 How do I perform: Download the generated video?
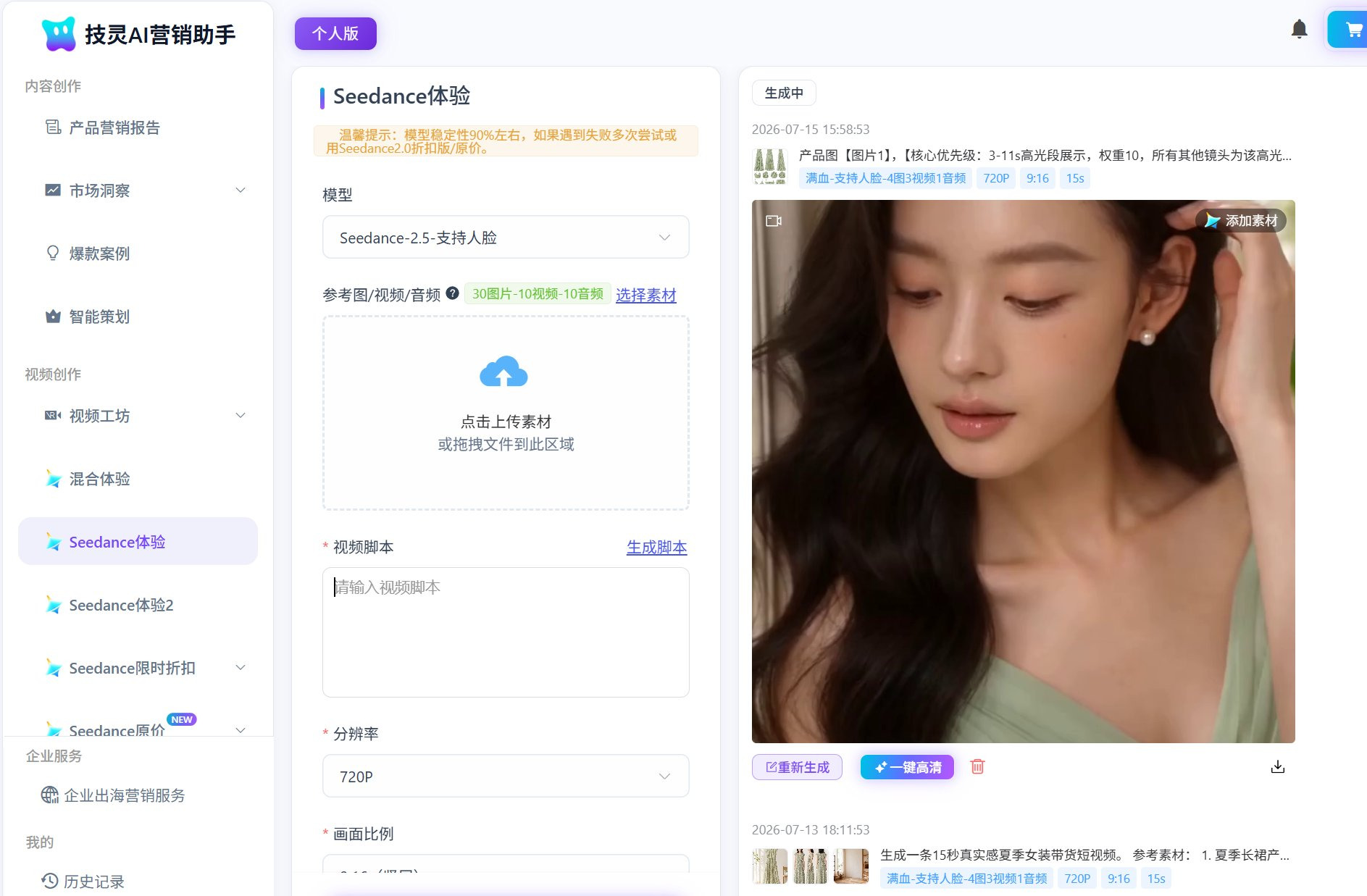click(x=1278, y=766)
